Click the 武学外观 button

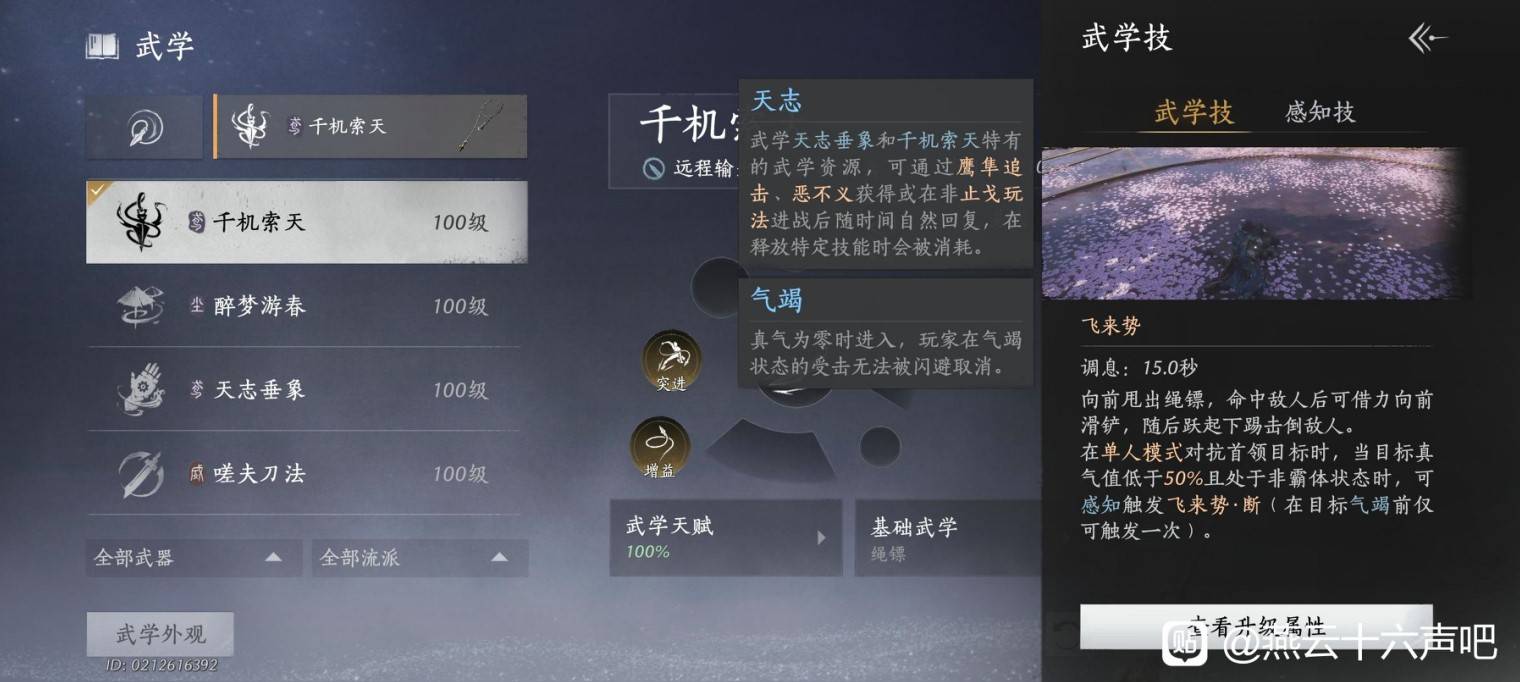160,634
